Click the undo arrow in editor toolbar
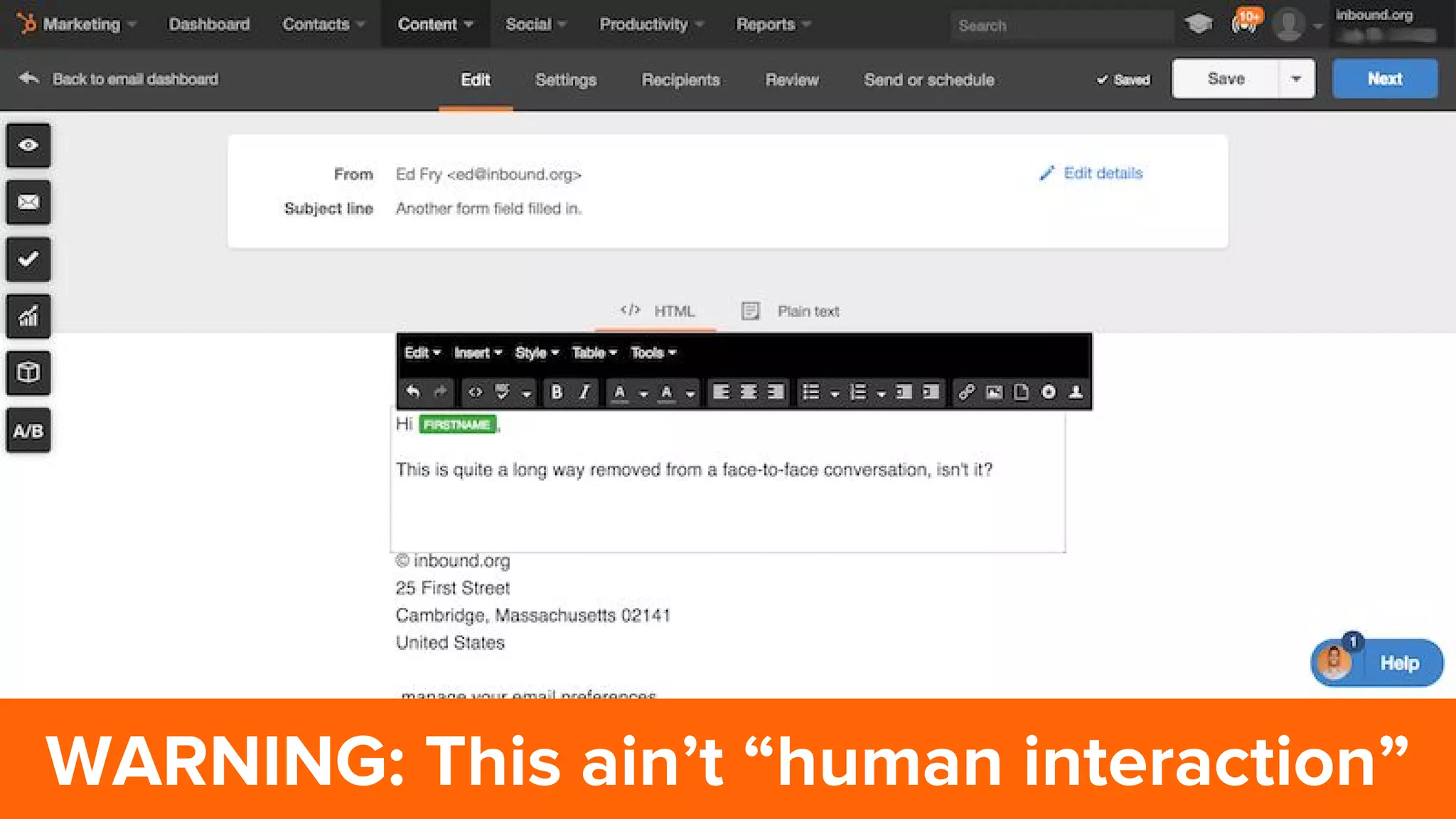 [x=413, y=392]
